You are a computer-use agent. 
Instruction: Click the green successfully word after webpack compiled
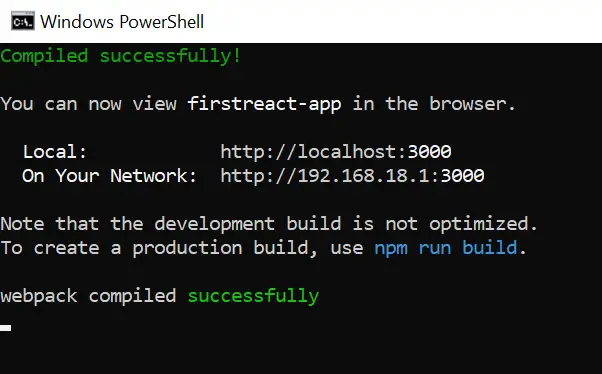point(253,296)
